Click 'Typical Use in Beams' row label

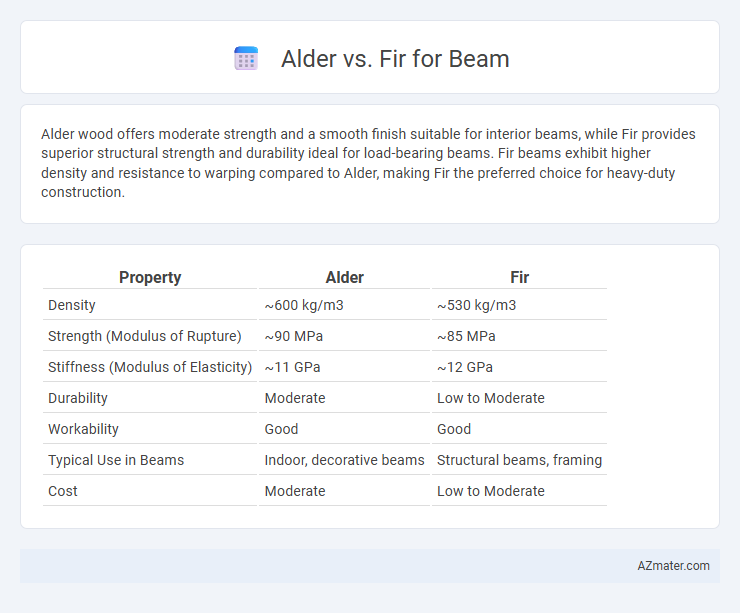pos(116,460)
